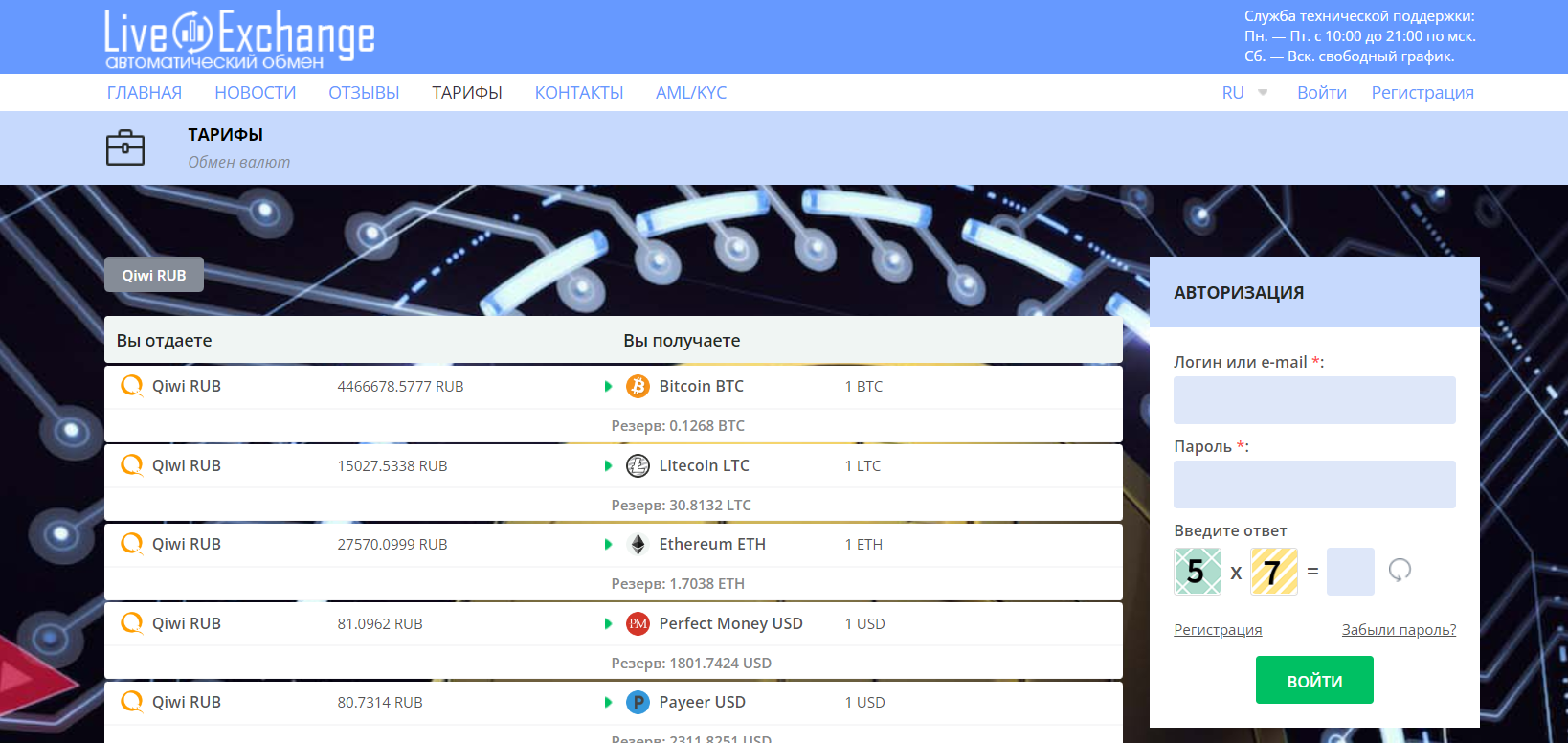This screenshot has height=743, width=1568.
Task: Focus the Пароль field
Action: click(x=1314, y=484)
